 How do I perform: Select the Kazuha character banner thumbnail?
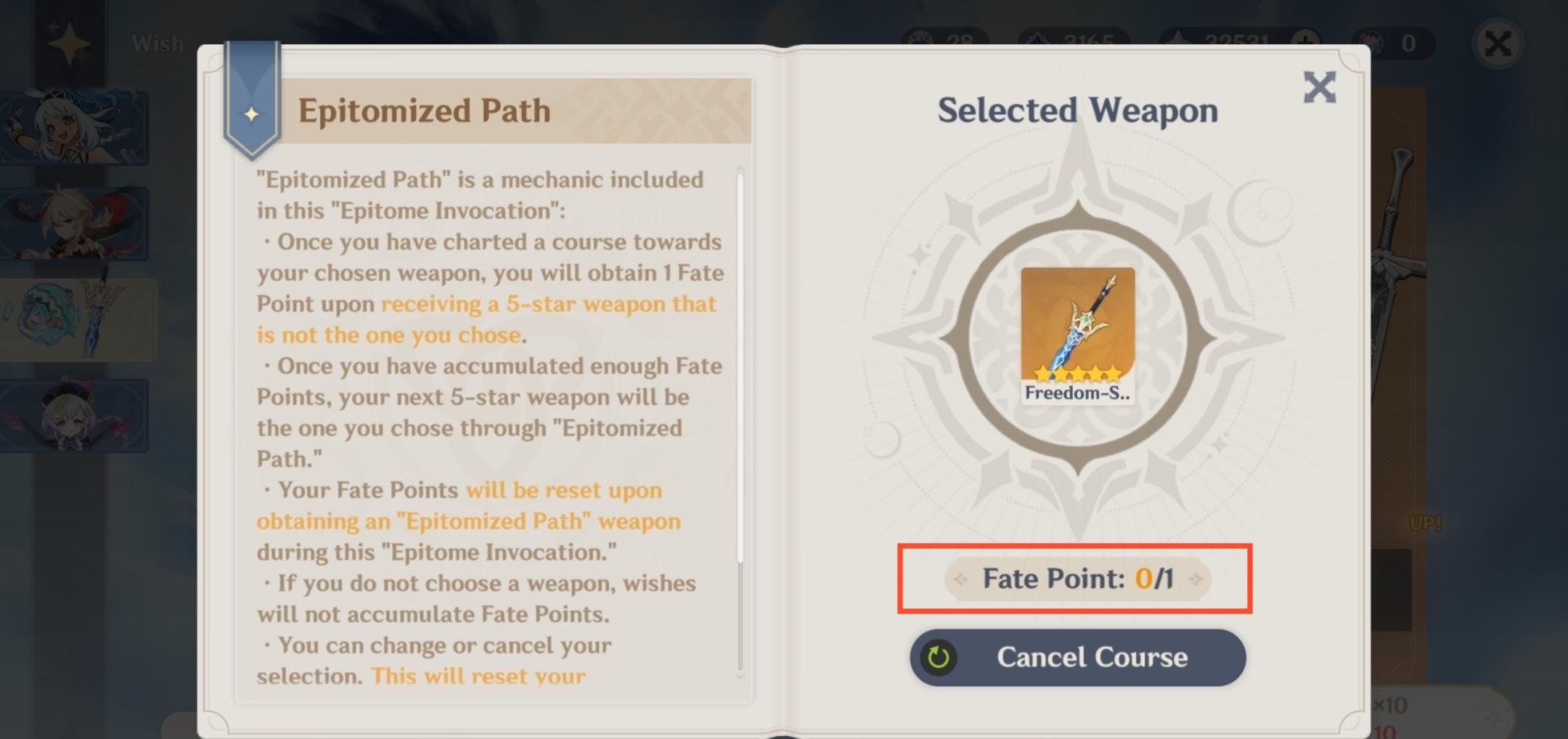(x=75, y=224)
